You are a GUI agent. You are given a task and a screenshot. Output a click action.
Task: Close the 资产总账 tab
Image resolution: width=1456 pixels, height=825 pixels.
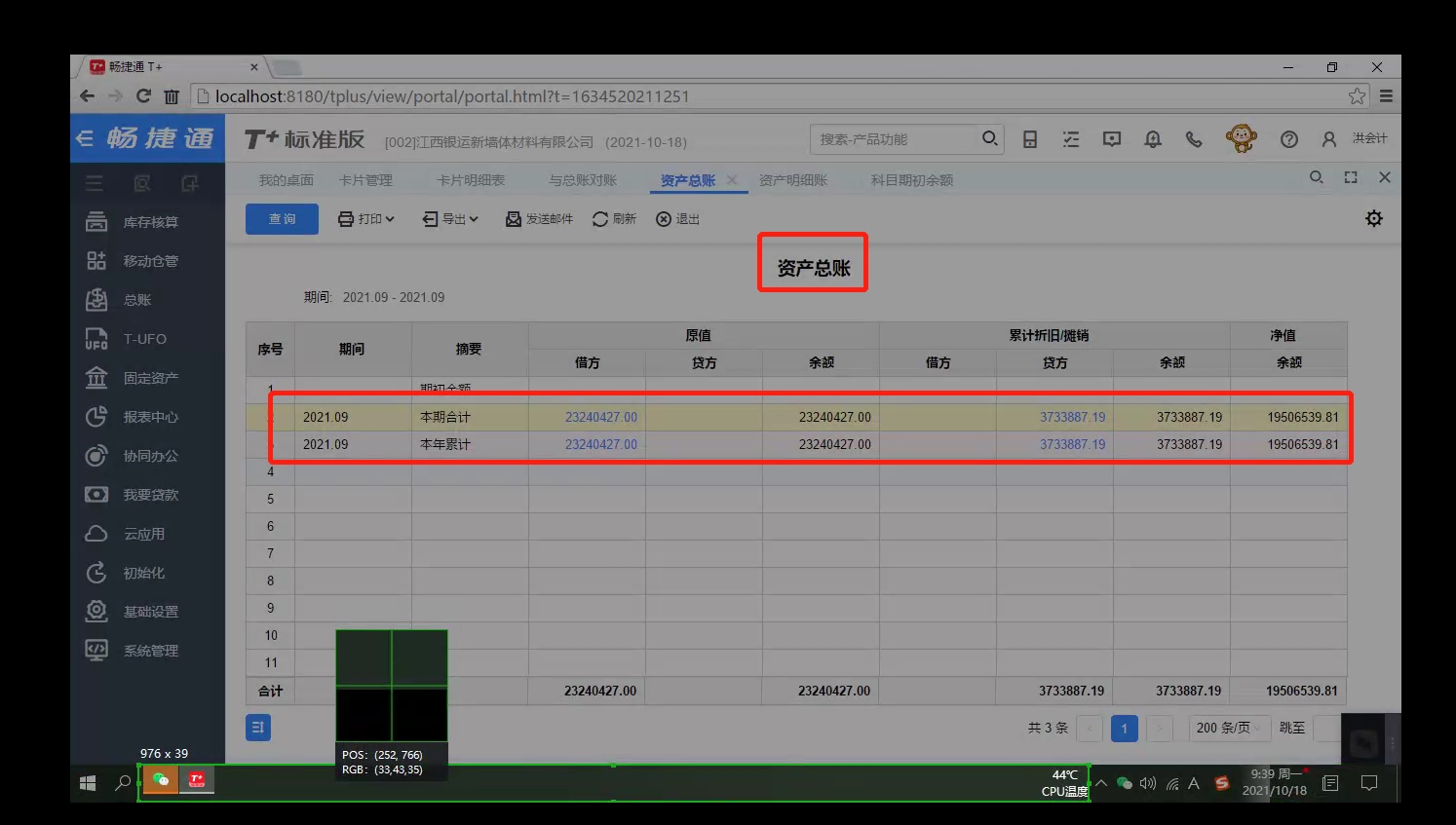pos(732,180)
